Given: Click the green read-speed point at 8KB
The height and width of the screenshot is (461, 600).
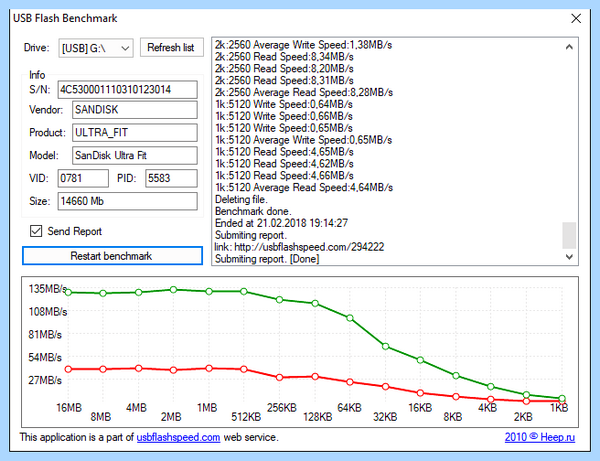Looking at the screenshot, I should click(x=456, y=376).
